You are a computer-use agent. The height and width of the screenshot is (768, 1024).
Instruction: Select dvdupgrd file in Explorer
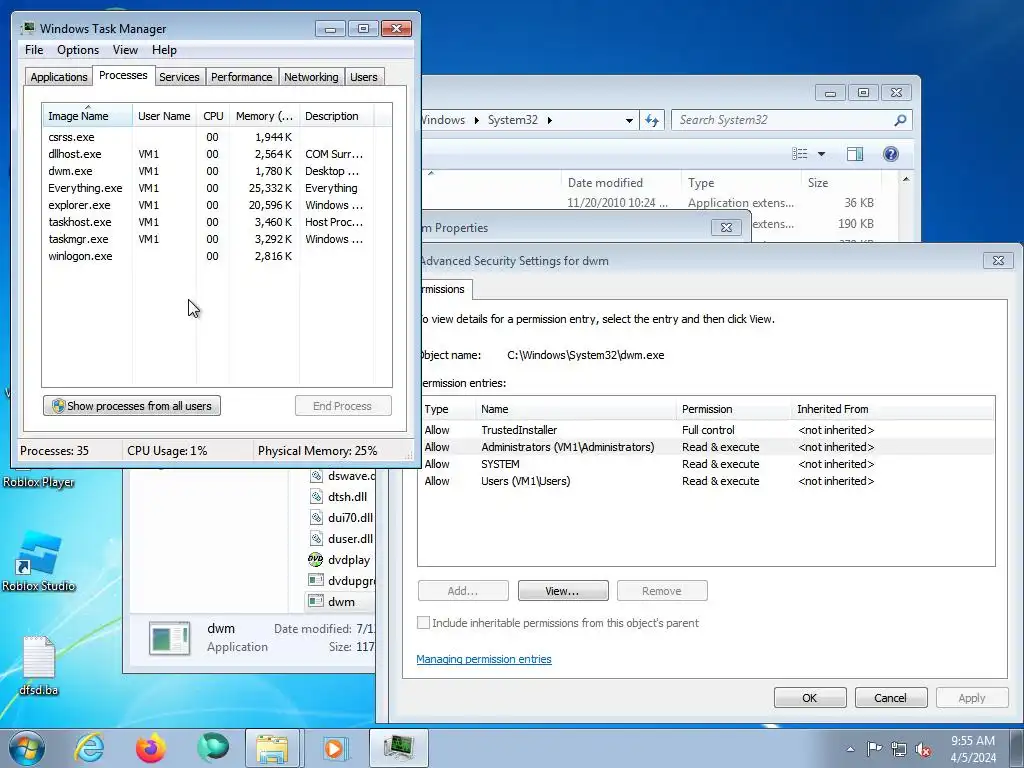(341, 581)
